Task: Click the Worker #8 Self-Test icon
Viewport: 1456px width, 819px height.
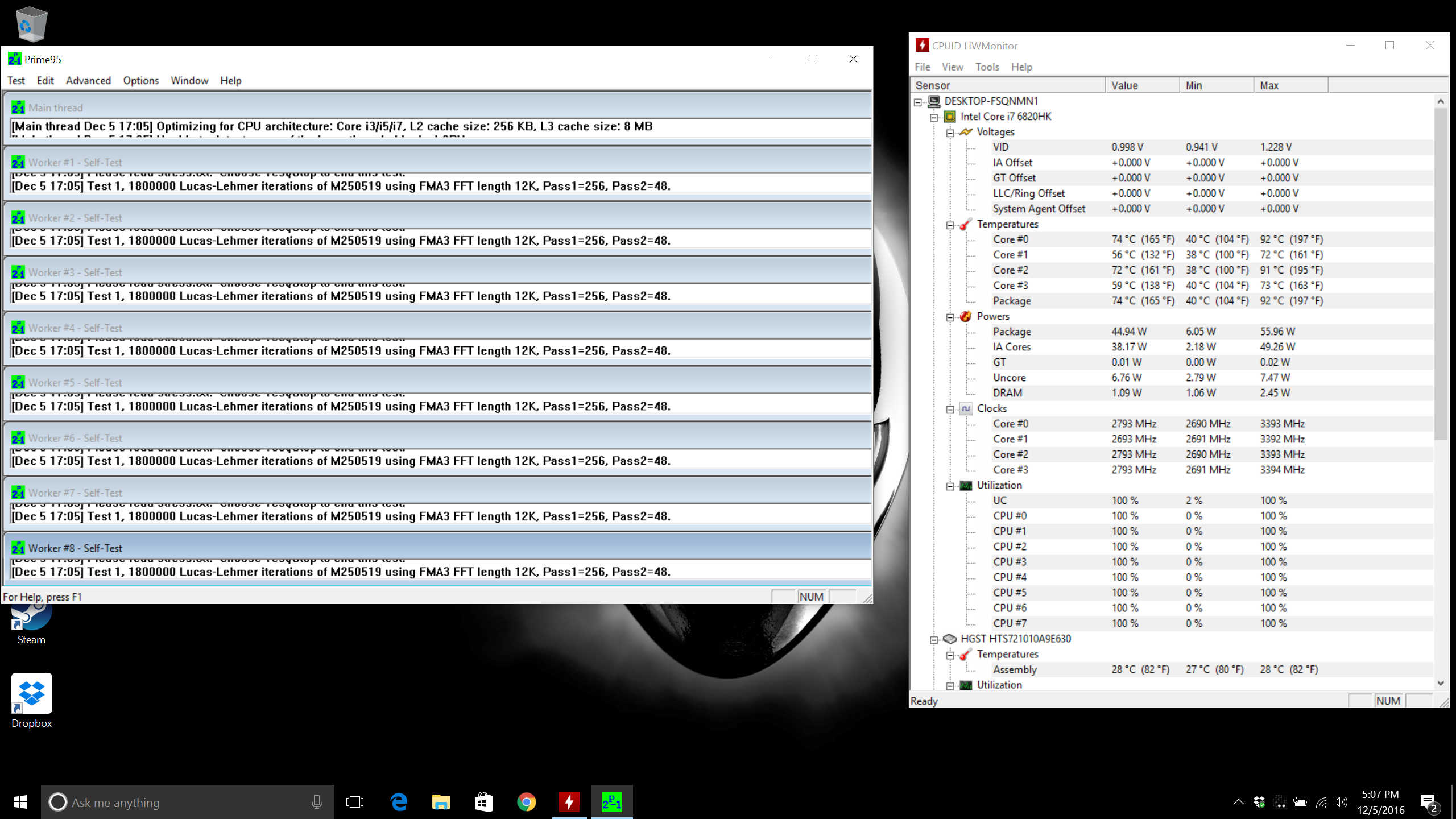Action: pyautogui.click(x=18, y=548)
